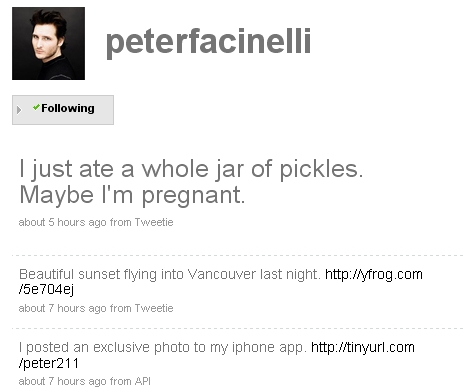Click the /peter211 part of the tinyurl link
The width and height of the screenshot is (465, 392).
click(49, 363)
